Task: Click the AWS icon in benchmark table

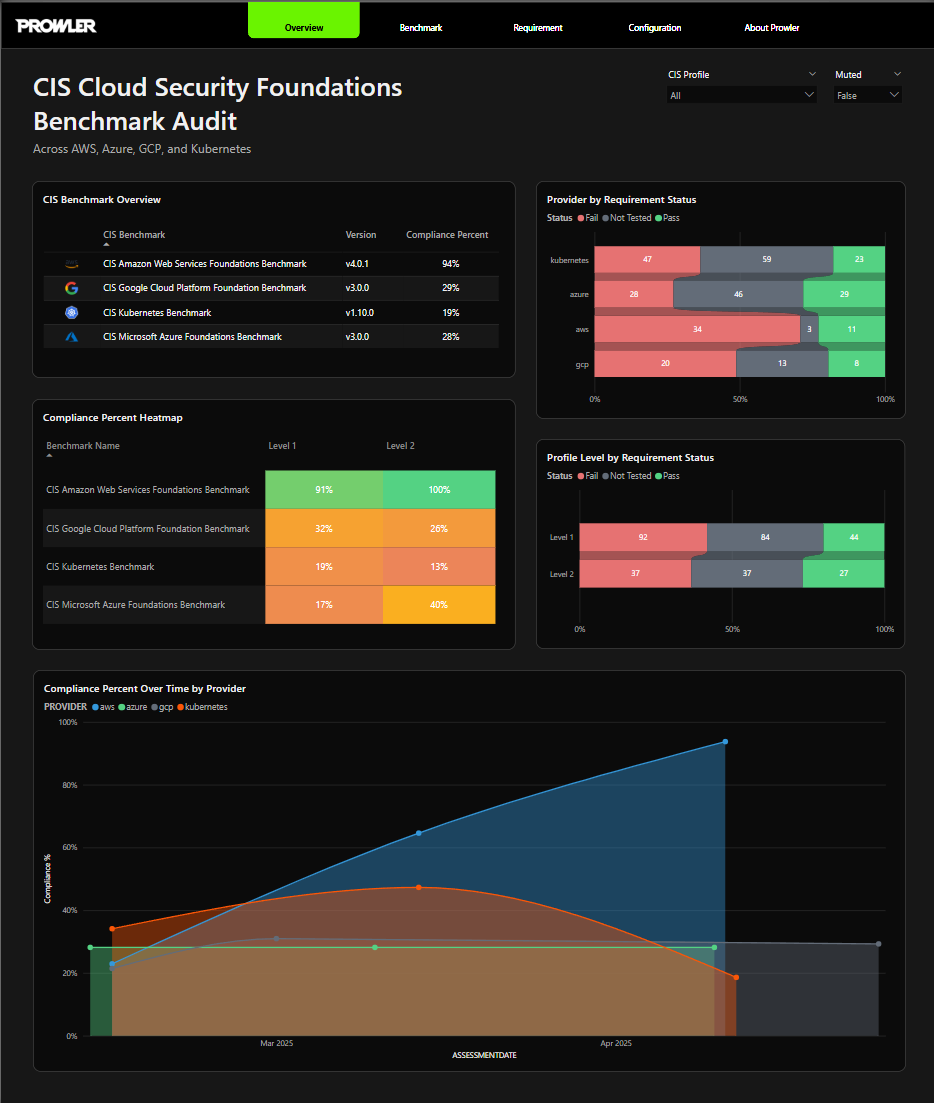Action: [71, 264]
